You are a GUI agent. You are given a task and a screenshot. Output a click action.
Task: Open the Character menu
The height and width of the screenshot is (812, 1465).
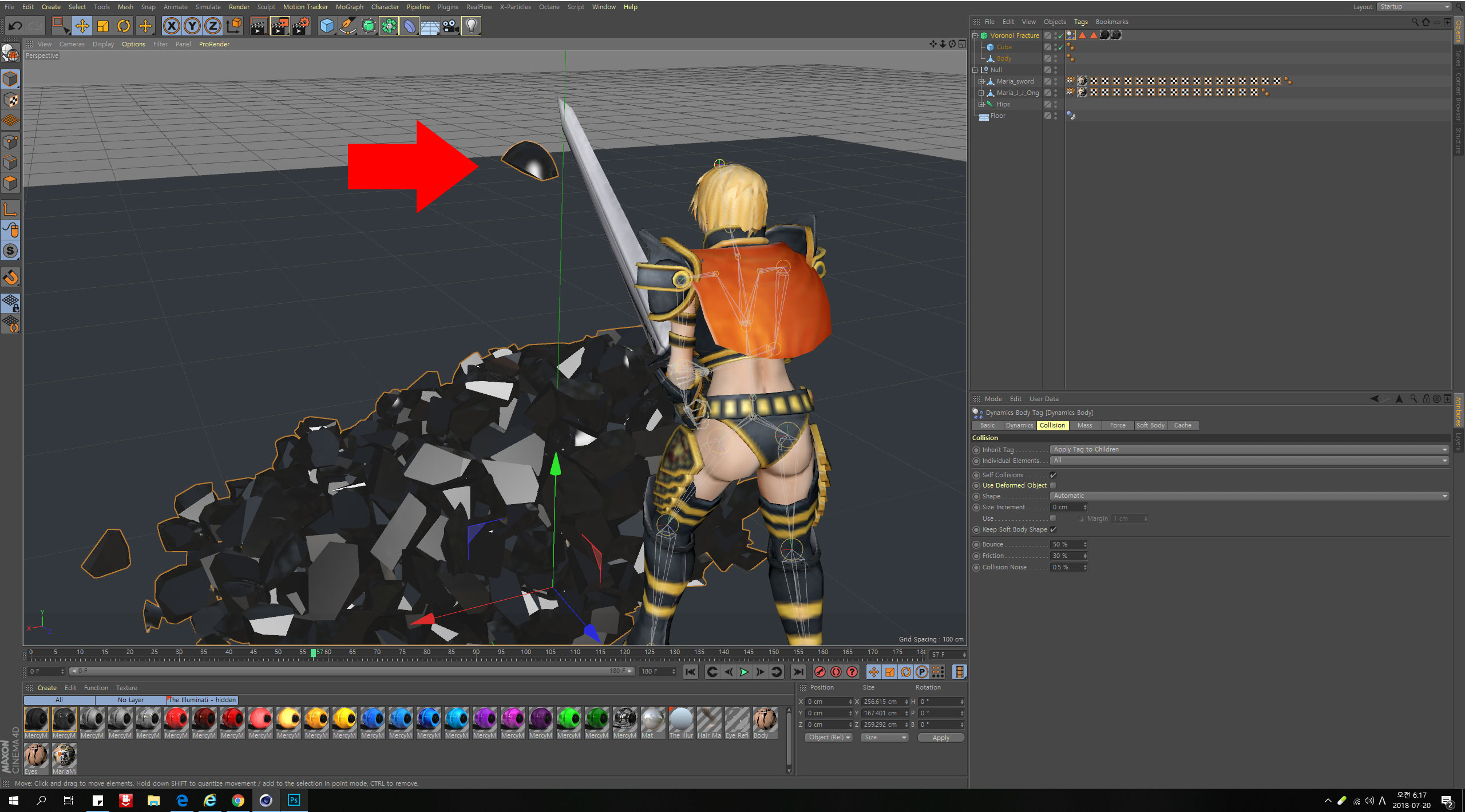(385, 7)
